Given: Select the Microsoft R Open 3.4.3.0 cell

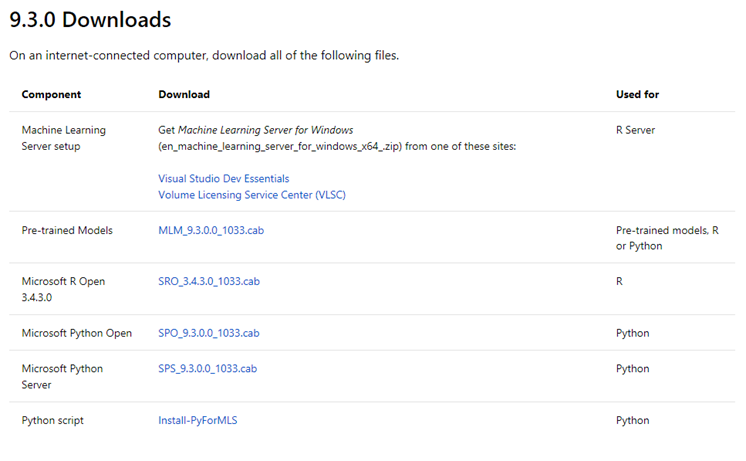Looking at the screenshot, I should (63, 289).
